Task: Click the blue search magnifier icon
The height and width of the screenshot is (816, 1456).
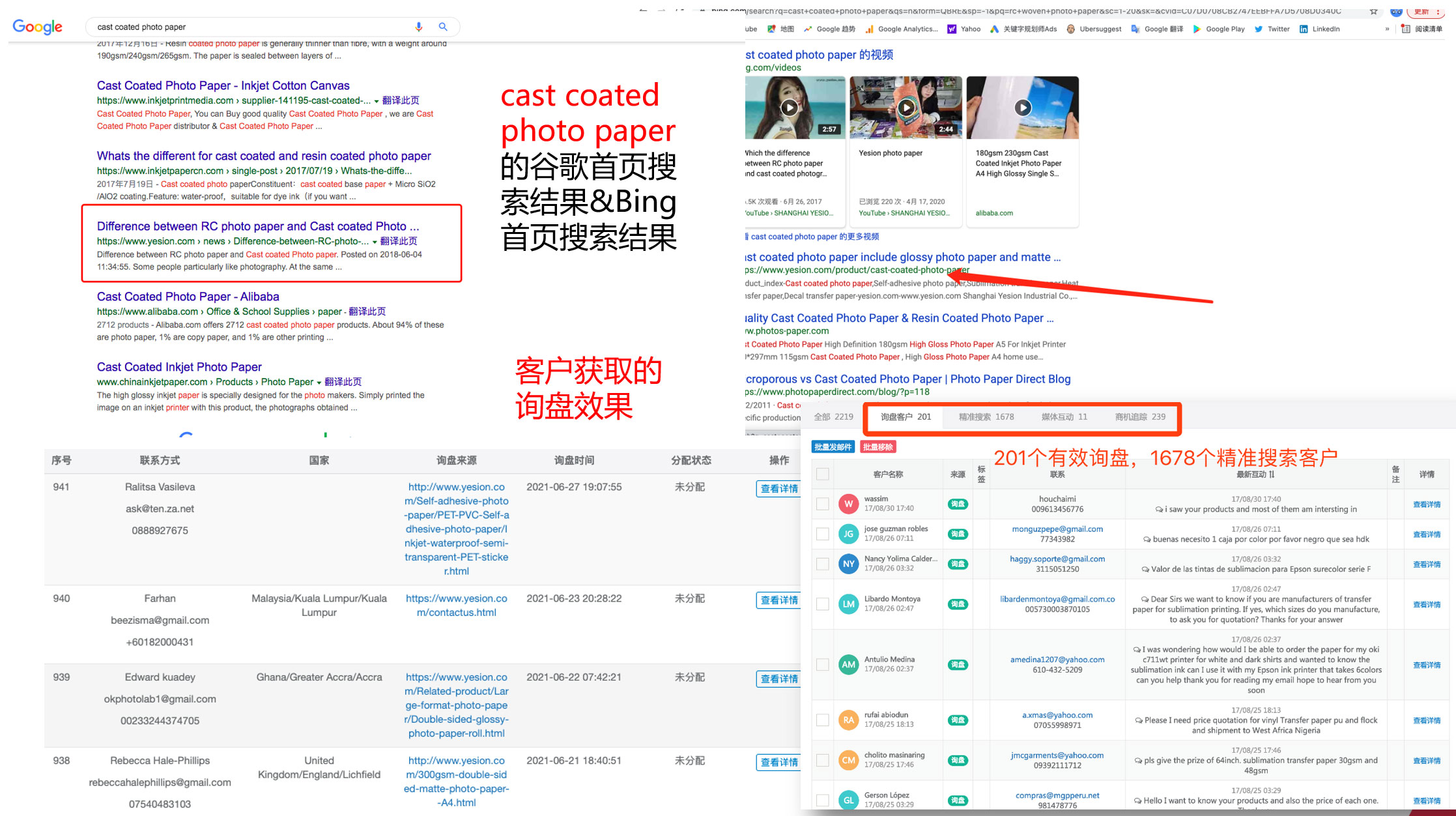Action: tap(443, 27)
